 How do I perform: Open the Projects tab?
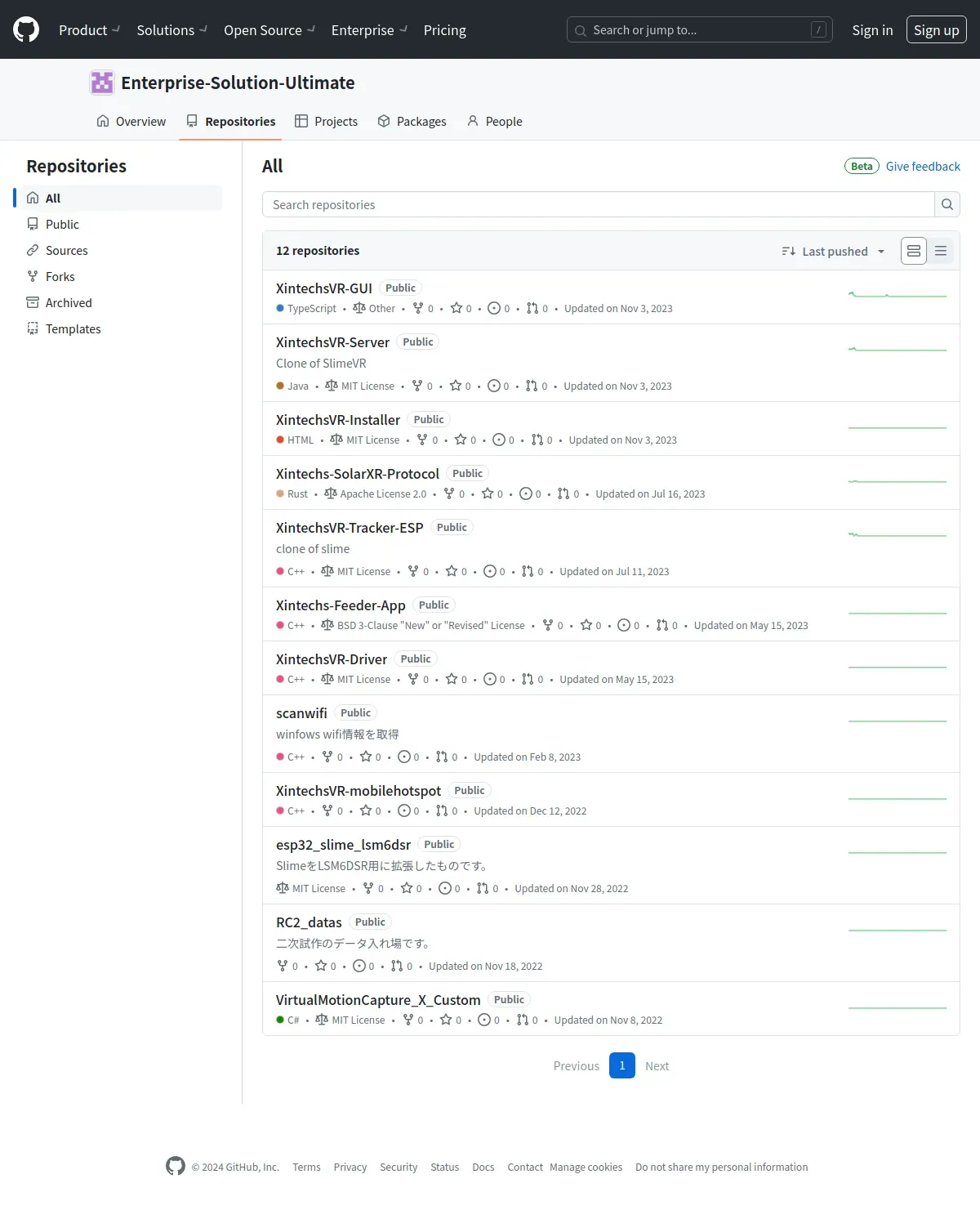pos(326,121)
